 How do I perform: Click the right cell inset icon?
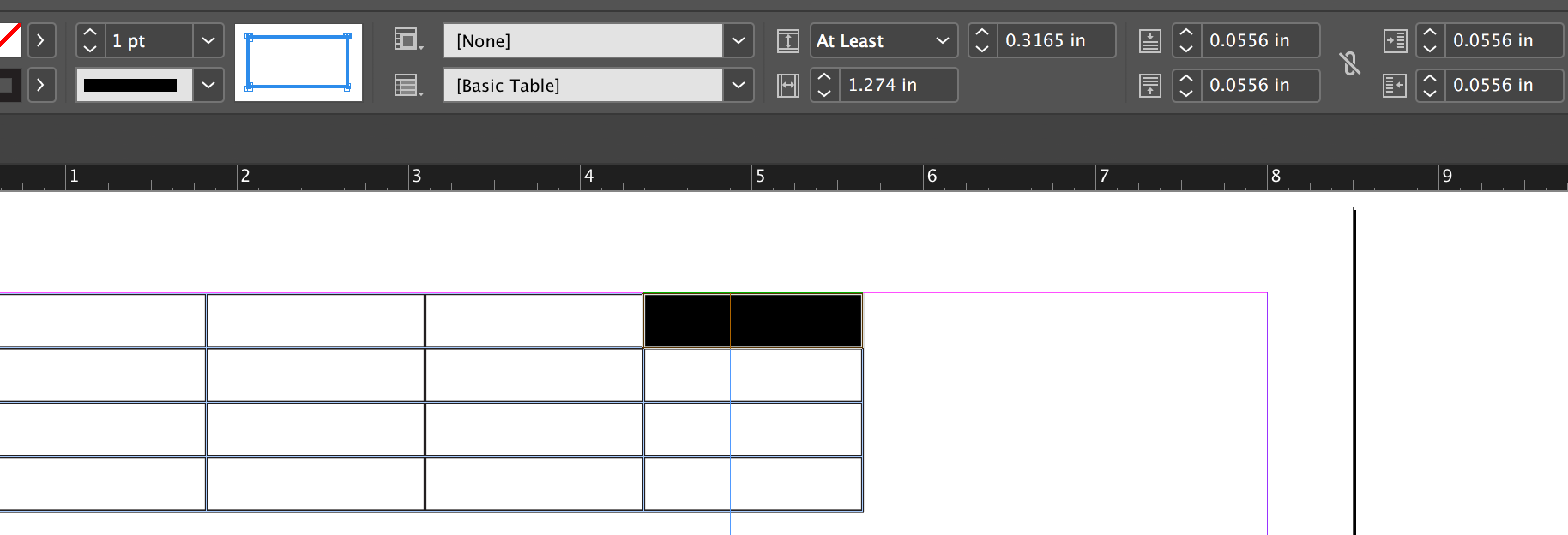pyautogui.click(x=1396, y=85)
